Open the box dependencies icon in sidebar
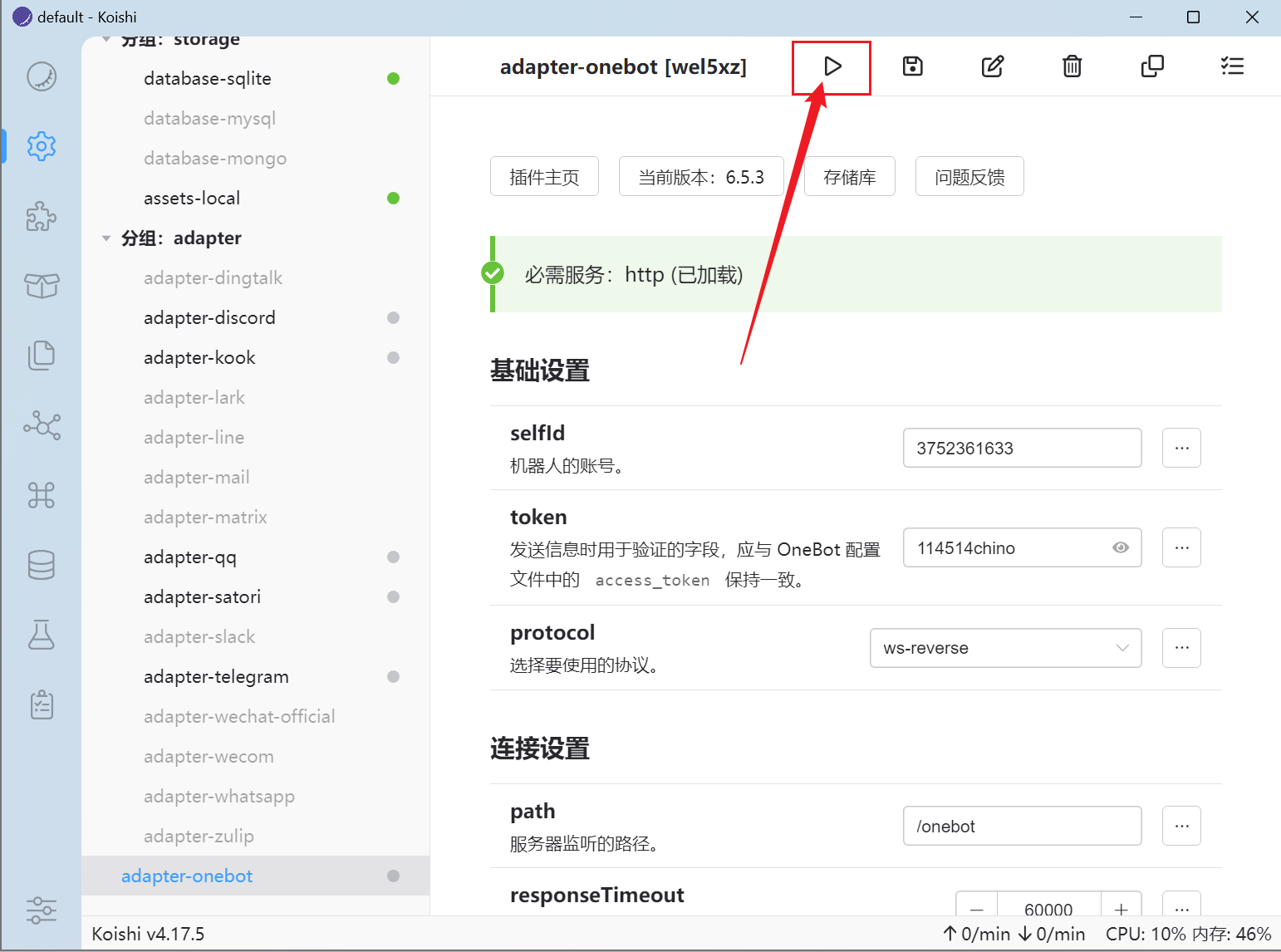The width and height of the screenshot is (1281, 952). (42, 286)
